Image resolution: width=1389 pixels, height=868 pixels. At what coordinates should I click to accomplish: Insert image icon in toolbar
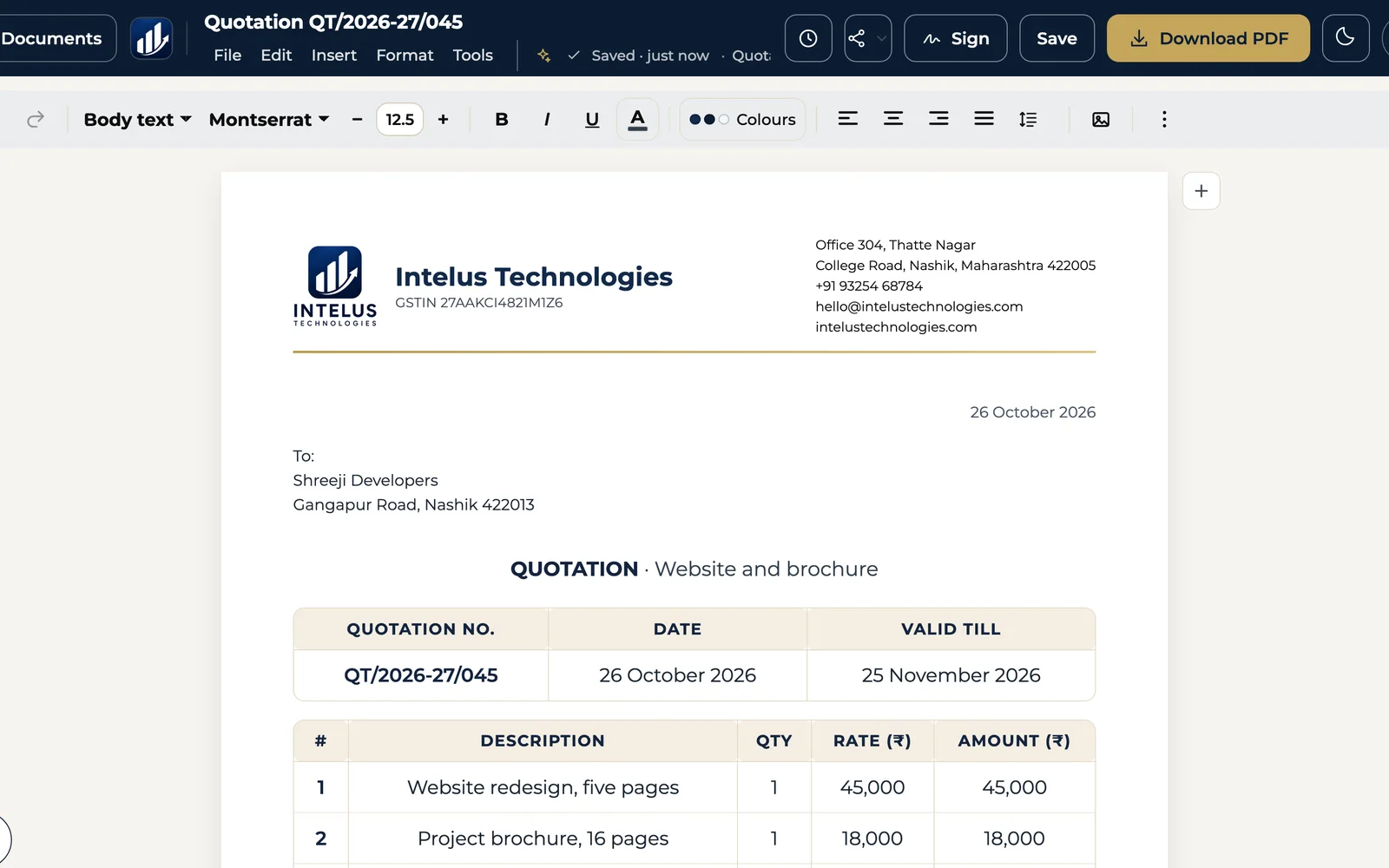1101,119
